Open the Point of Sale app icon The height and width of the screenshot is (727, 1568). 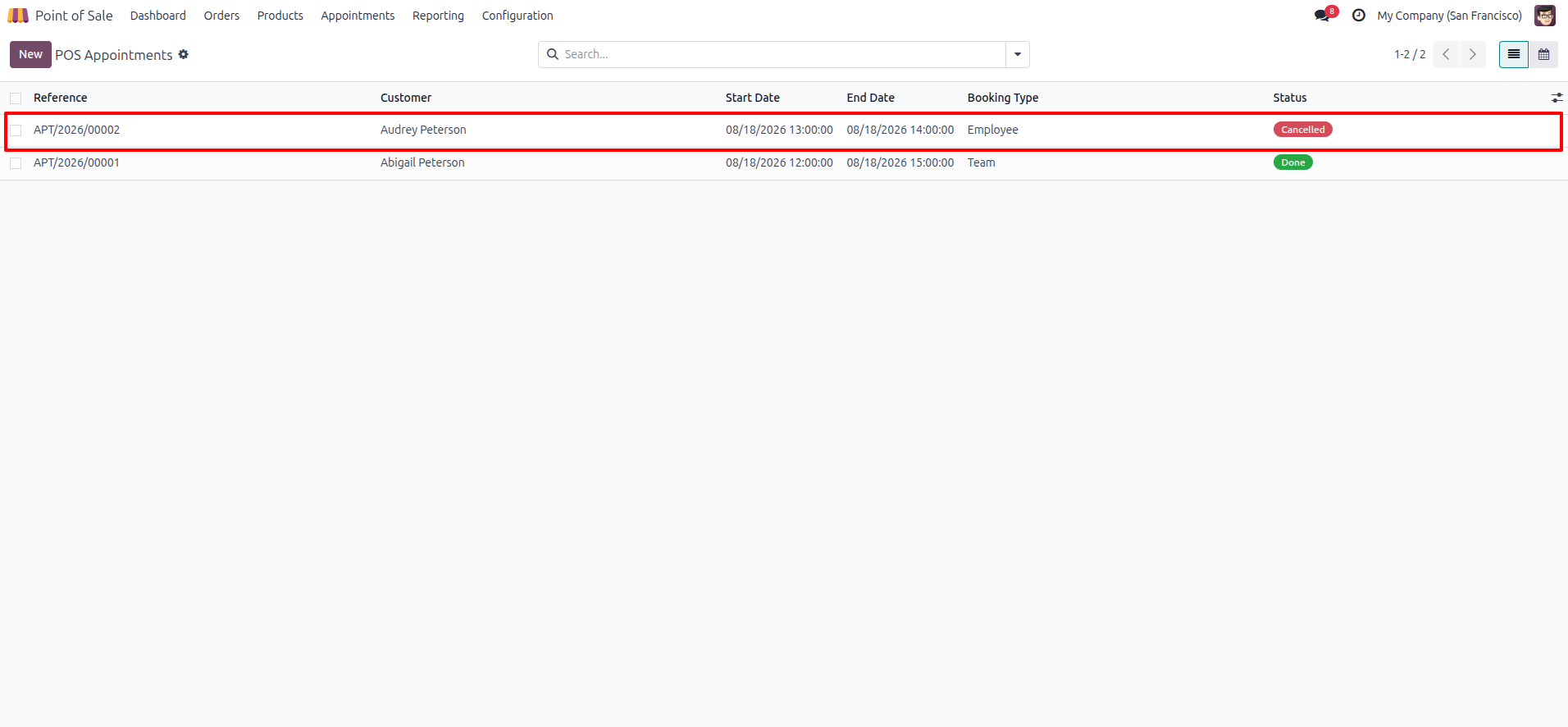[18, 16]
